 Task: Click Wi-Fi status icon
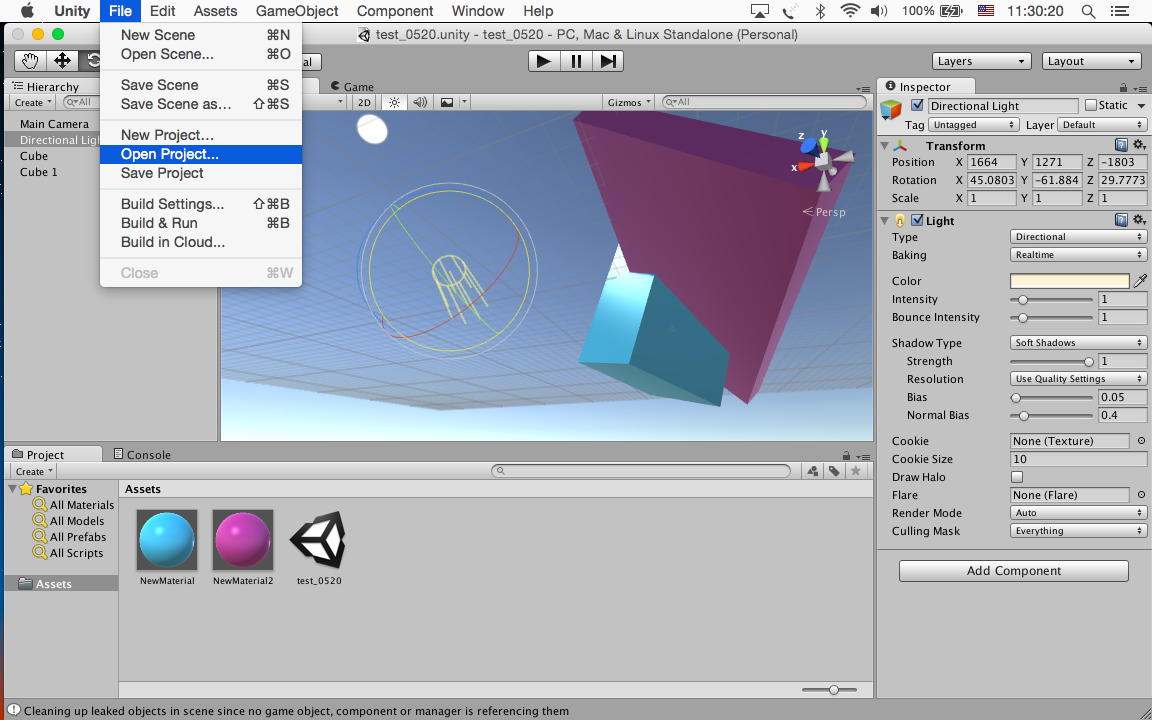point(850,11)
